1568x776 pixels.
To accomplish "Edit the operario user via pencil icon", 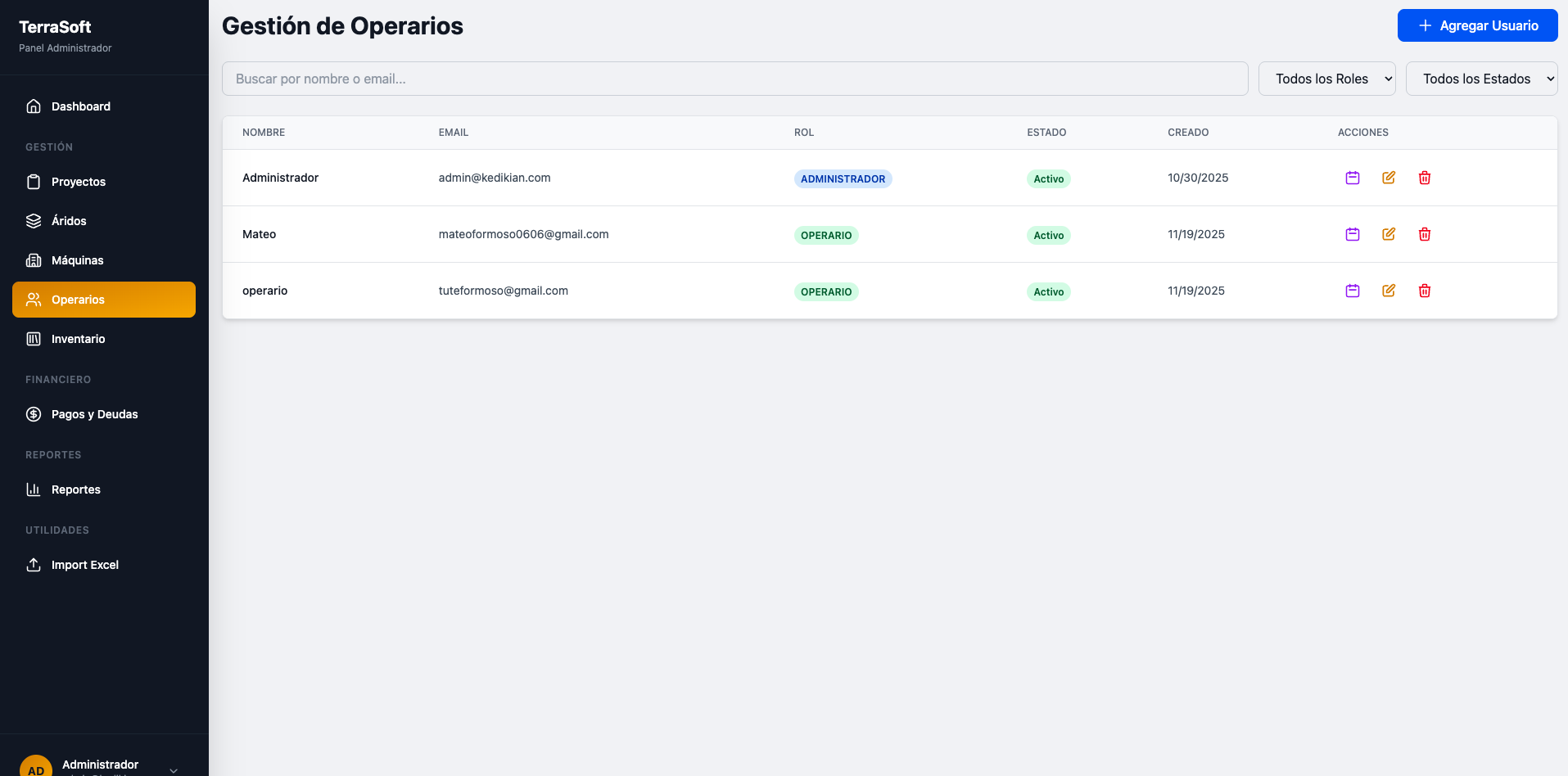I will pyautogui.click(x=1388, y=291).
